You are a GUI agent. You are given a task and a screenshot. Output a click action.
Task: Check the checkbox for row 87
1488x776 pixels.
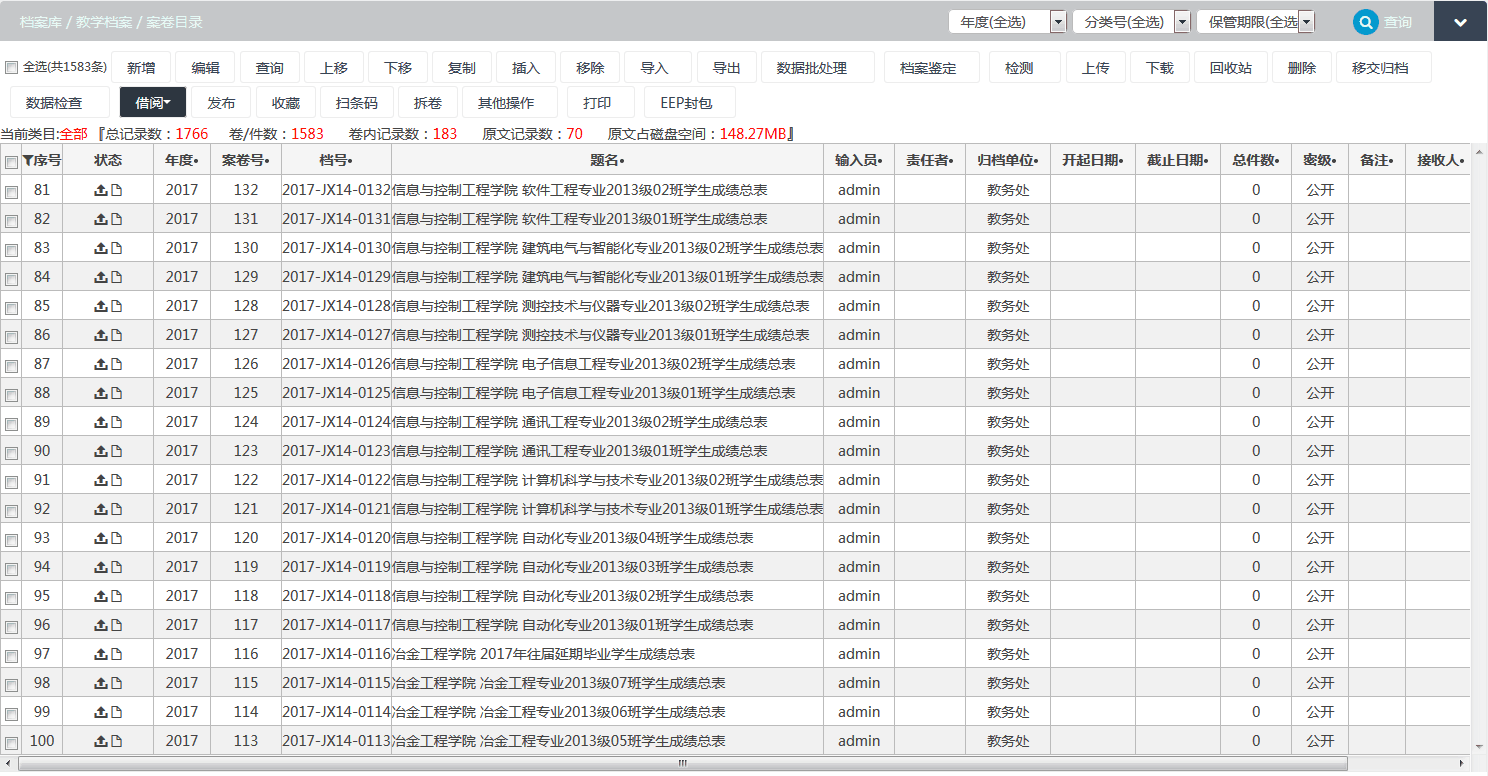[x=11, y=366]
